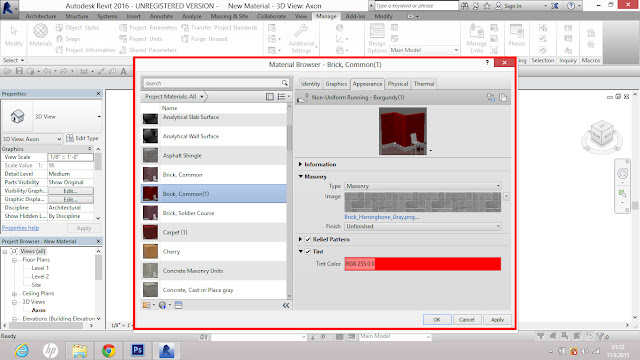
Task: Click Transfer Project Standards
Action: click(x=219, y=28)
